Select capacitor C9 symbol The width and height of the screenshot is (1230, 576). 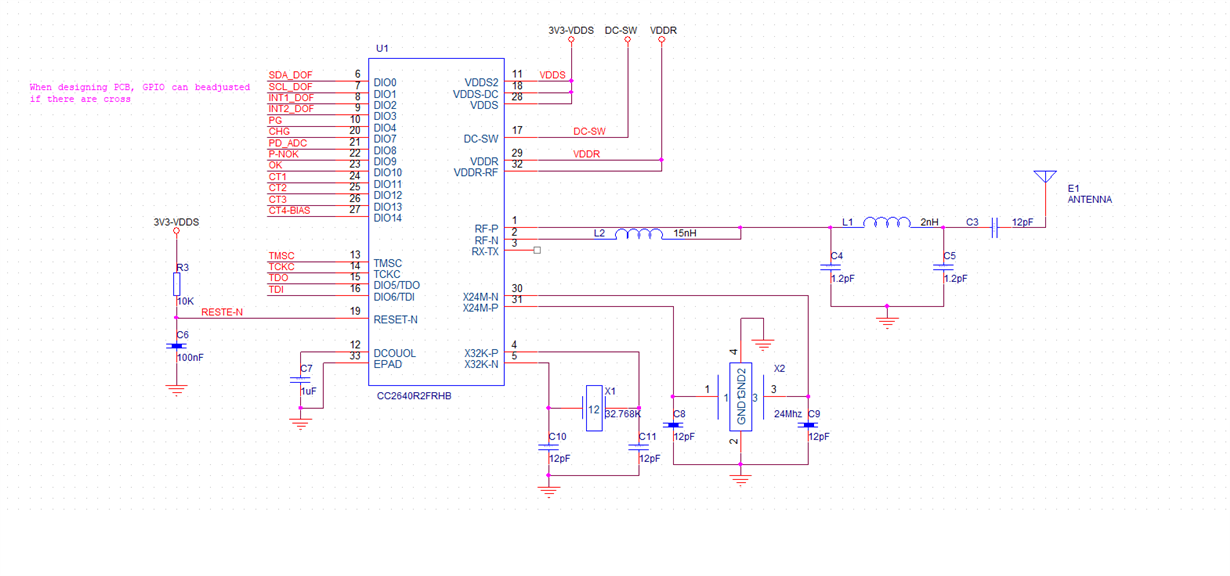click(808, 425)
